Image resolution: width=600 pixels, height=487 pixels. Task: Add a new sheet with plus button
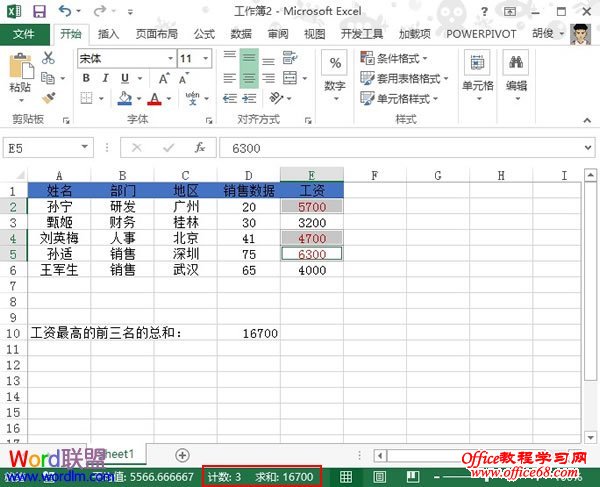(x=182, y=455)
